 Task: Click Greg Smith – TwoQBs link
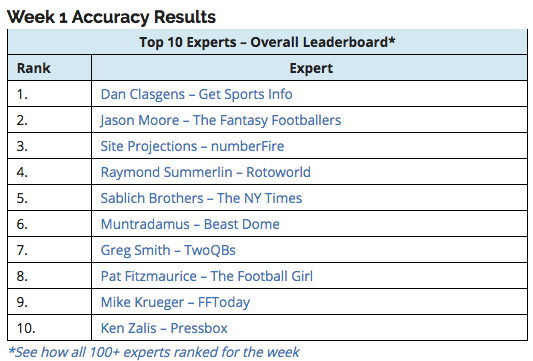coord(168,250)
